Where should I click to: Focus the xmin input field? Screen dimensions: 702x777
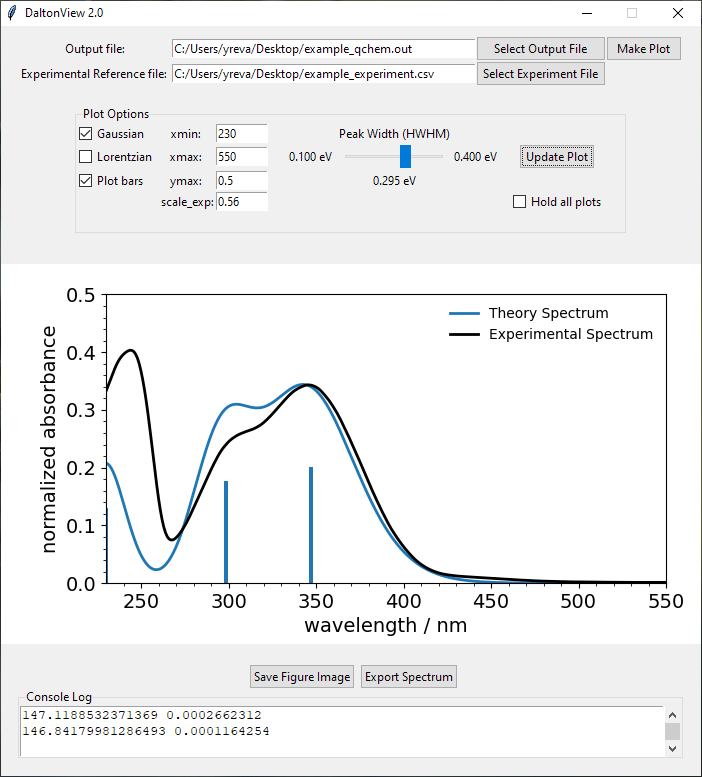pyautogui.click(x=241, y=134)
